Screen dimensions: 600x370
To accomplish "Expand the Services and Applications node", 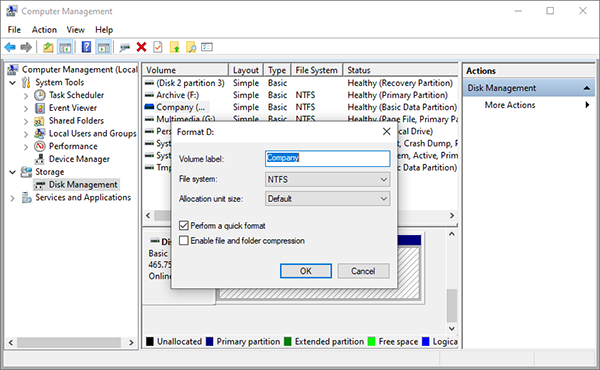I will [x=13, y=198].
